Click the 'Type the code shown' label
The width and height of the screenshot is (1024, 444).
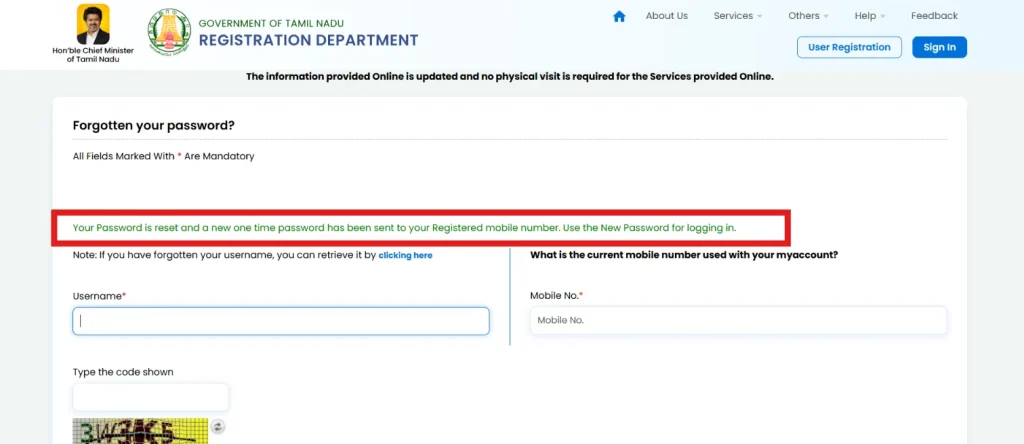coord(123,372)
